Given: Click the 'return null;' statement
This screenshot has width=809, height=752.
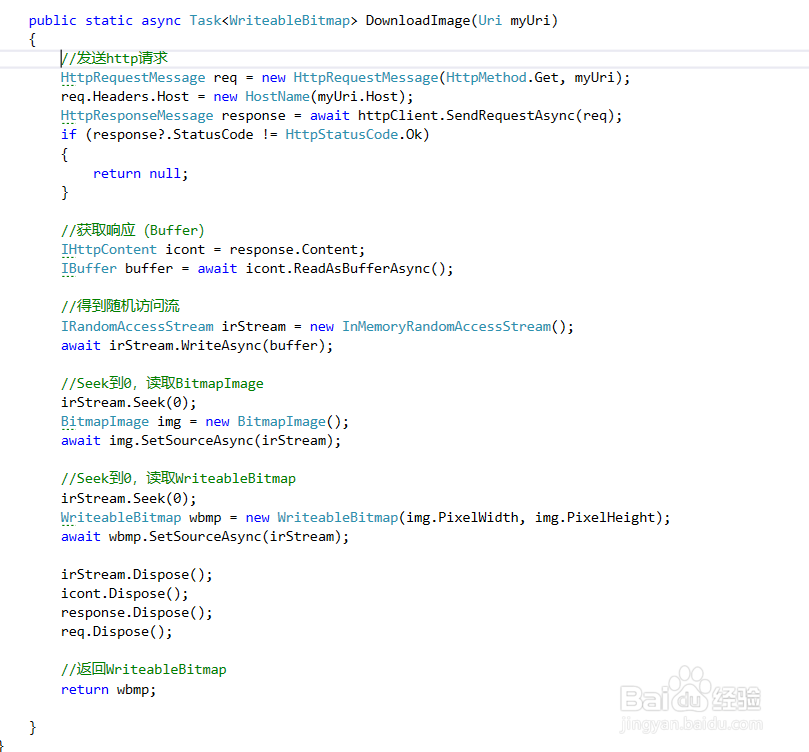Looking at the screenshot, I should pyautogui.click(x=140, y=174).
